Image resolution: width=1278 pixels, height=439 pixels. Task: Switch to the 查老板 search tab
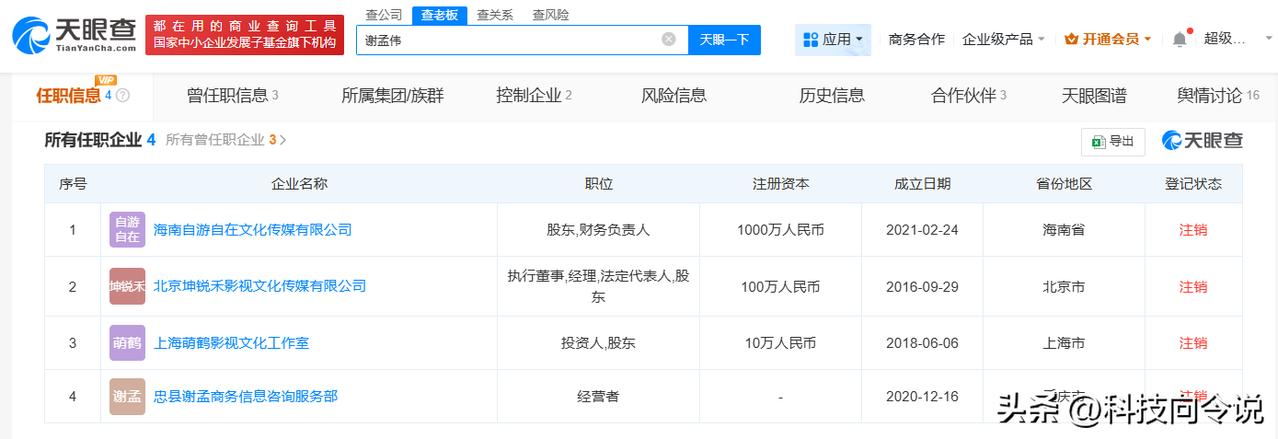439,14
